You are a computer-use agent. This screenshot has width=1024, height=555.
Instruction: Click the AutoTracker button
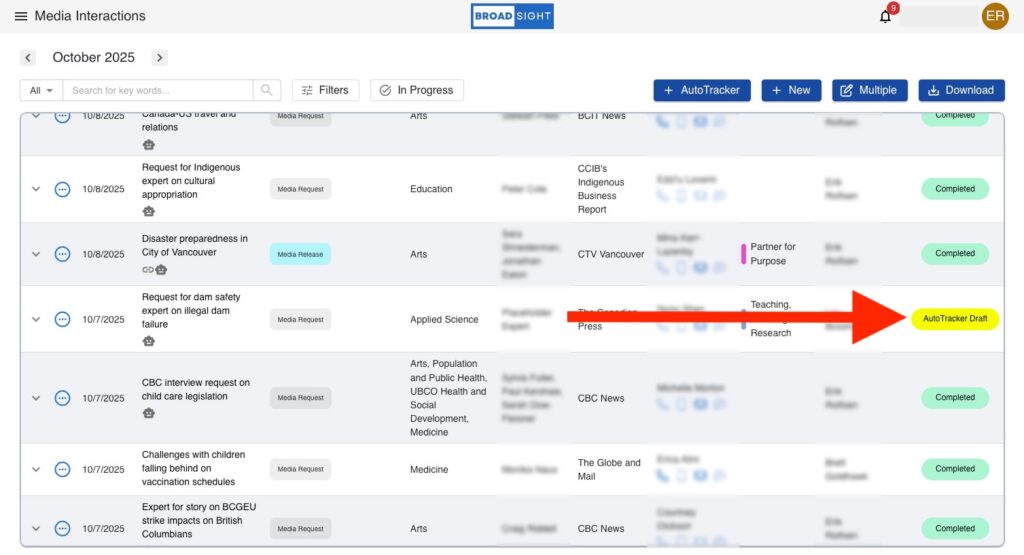(x=702, y=90)
